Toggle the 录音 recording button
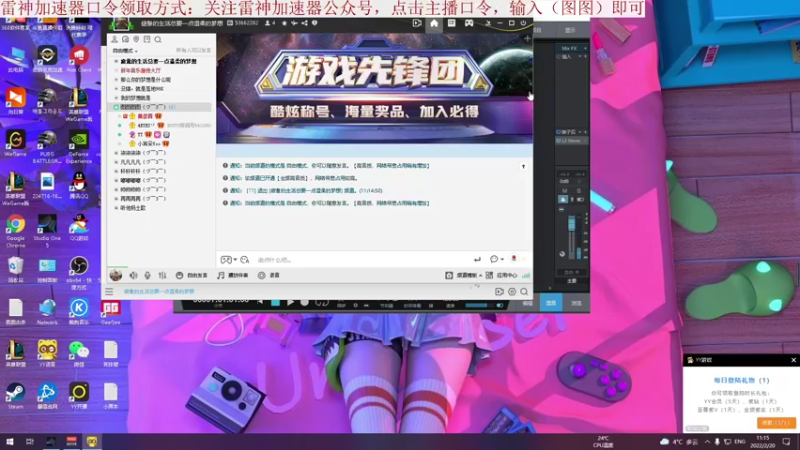Image resolution: width=800 pixels, height=450 pixels. coord(269,276)
